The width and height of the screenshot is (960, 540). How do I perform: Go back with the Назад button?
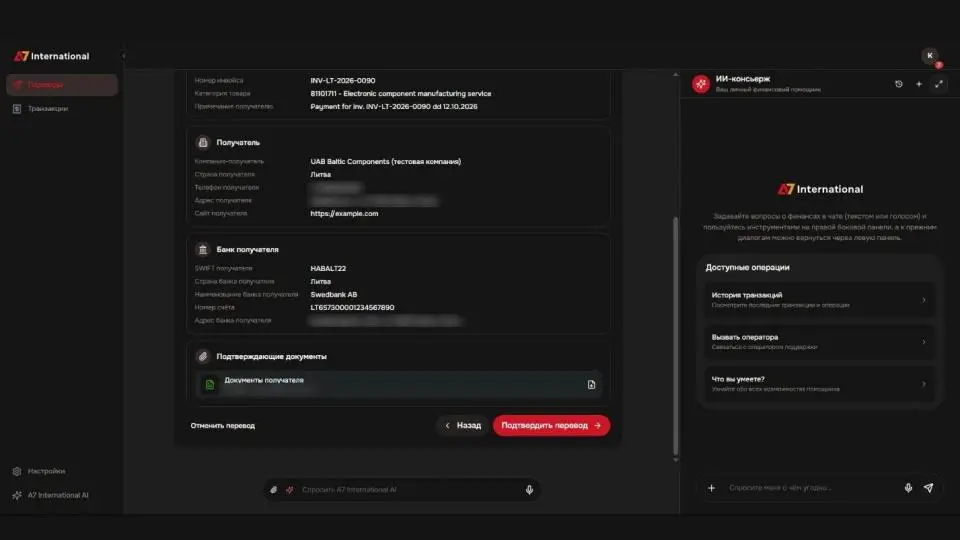coord(463,426)
